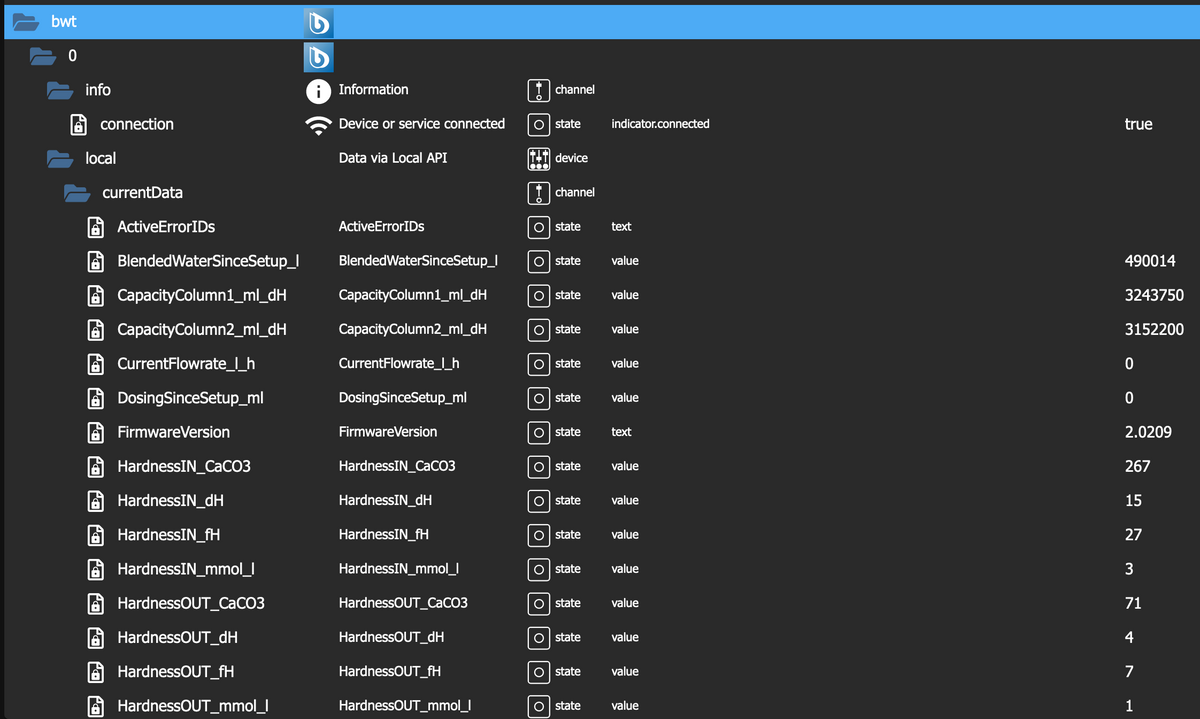
Task: Select the CurrentFlowrate_l_h tree item
Action: 186,364
